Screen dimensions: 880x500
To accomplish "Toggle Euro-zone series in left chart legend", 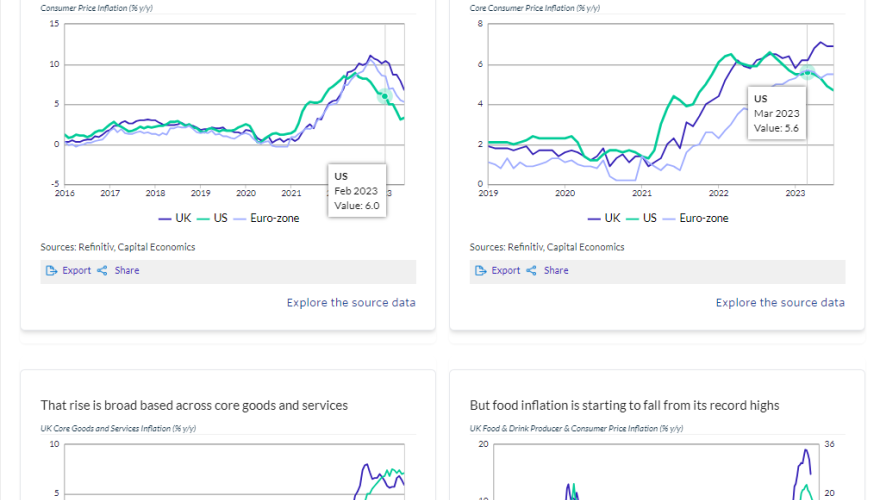I will (265, 218).
